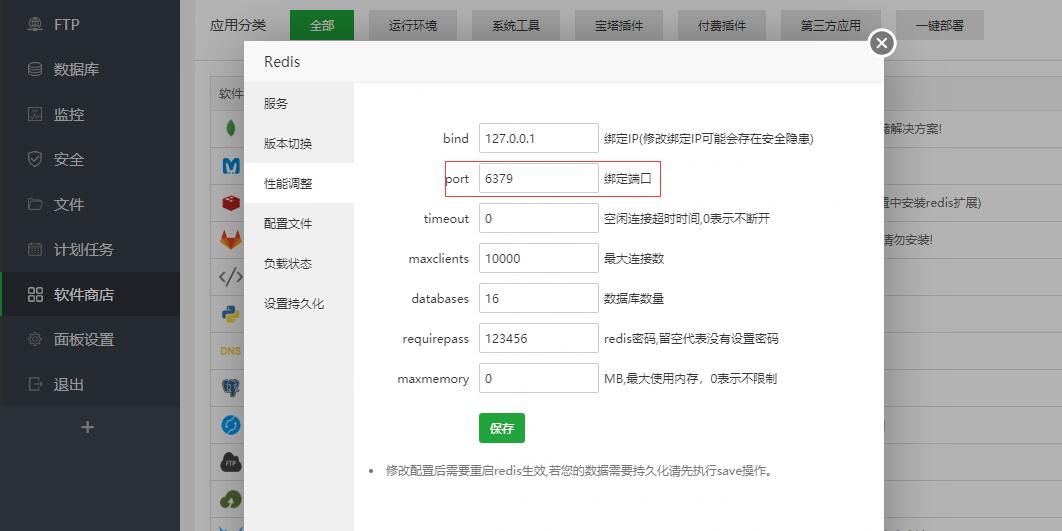Switch to 服务 tab in Redis dialog
Screen dimensions: 1062x531
point(299,104)
